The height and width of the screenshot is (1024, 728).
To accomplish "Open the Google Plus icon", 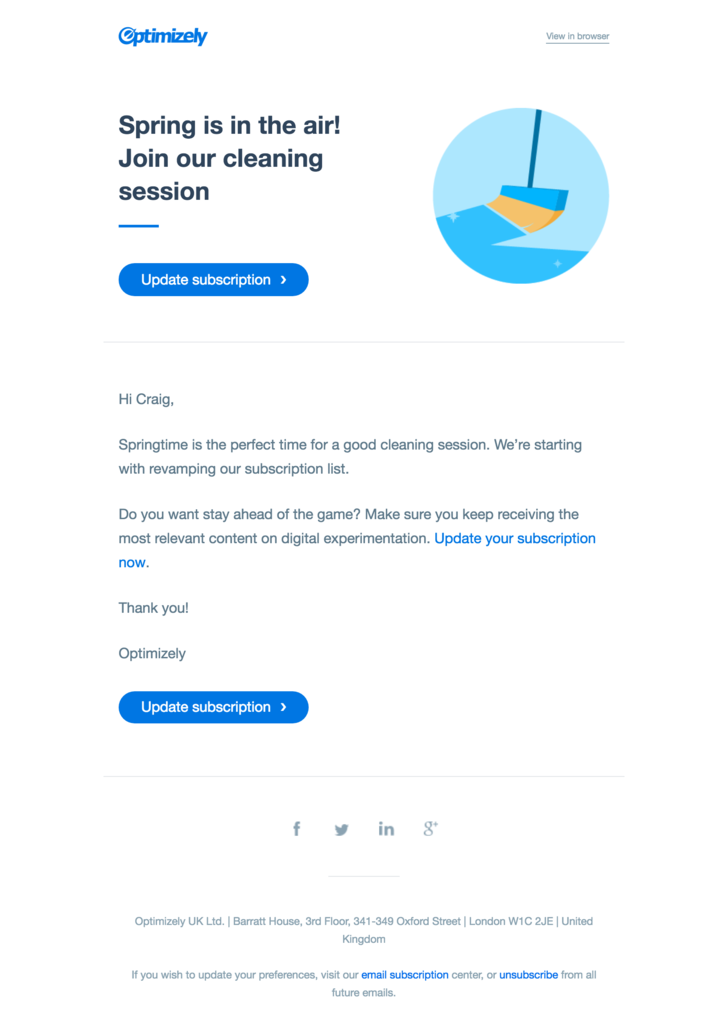I will point(430,828).
